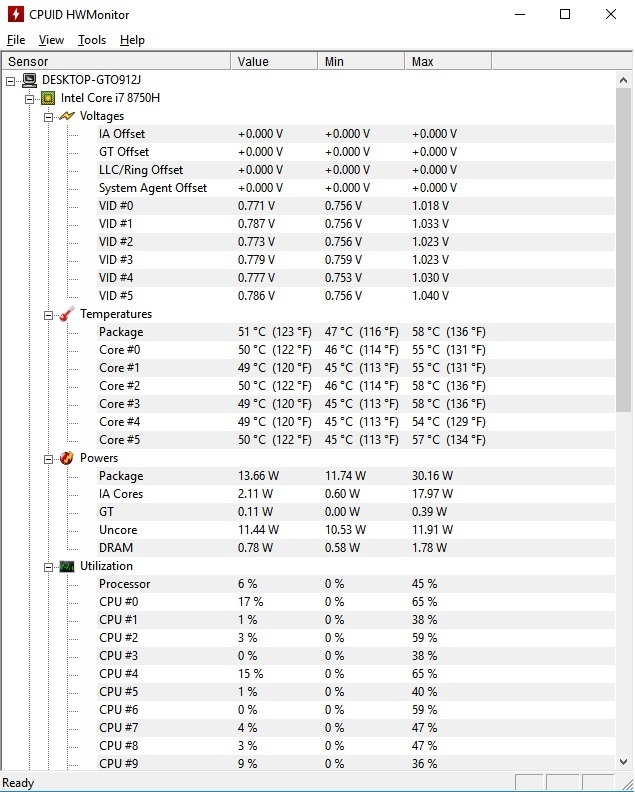Open the Help menu
Viewport: 635px width, 792px height.
[132, 40]
